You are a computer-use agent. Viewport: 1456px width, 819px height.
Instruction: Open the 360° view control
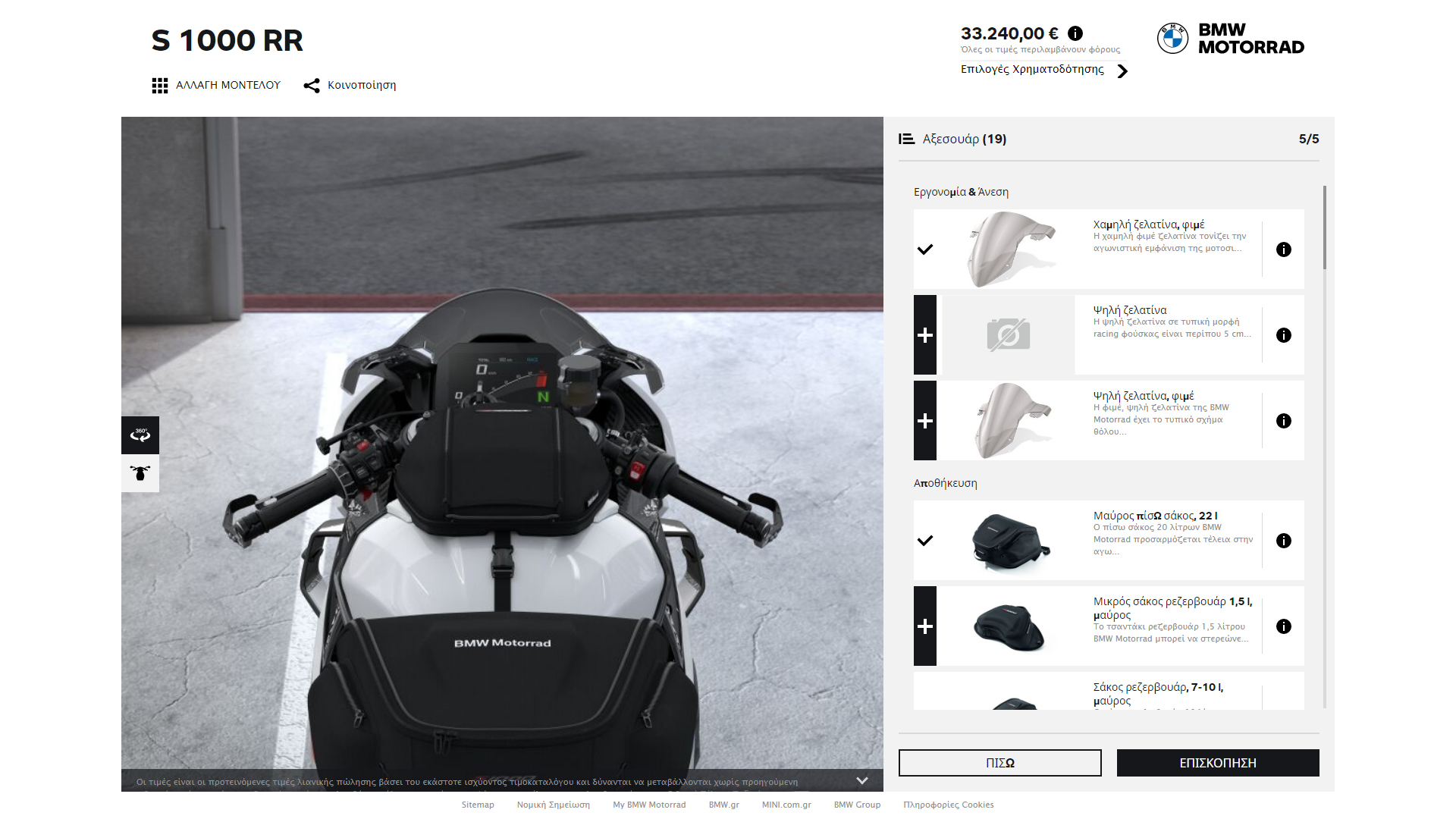140,435
